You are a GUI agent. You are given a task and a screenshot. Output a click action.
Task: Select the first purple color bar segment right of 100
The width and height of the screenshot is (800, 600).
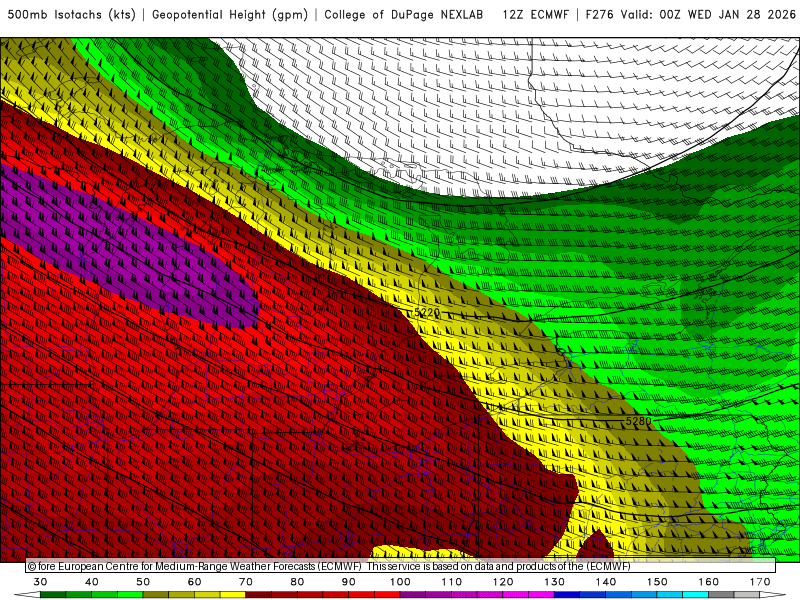click(x=413, y=595)
